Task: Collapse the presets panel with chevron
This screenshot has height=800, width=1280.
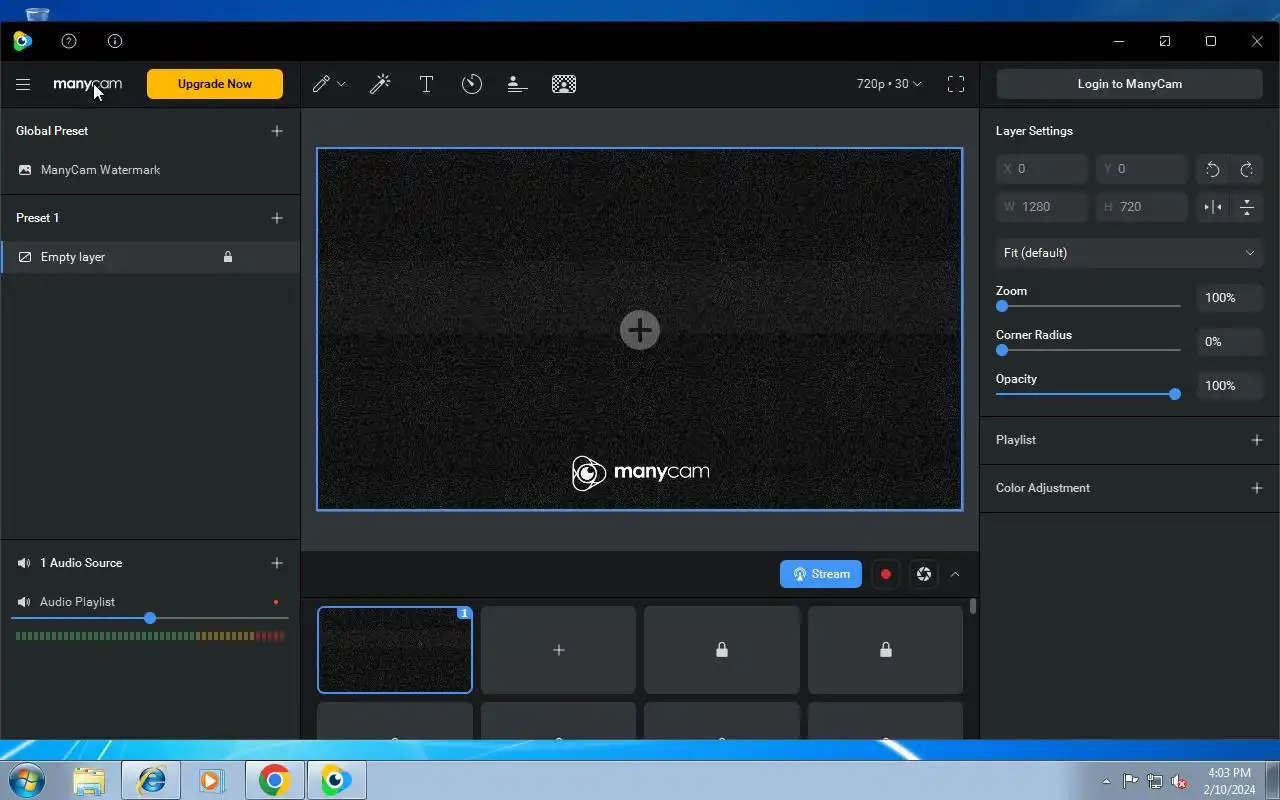Action: pyautogui.click(x=955, y=574)
